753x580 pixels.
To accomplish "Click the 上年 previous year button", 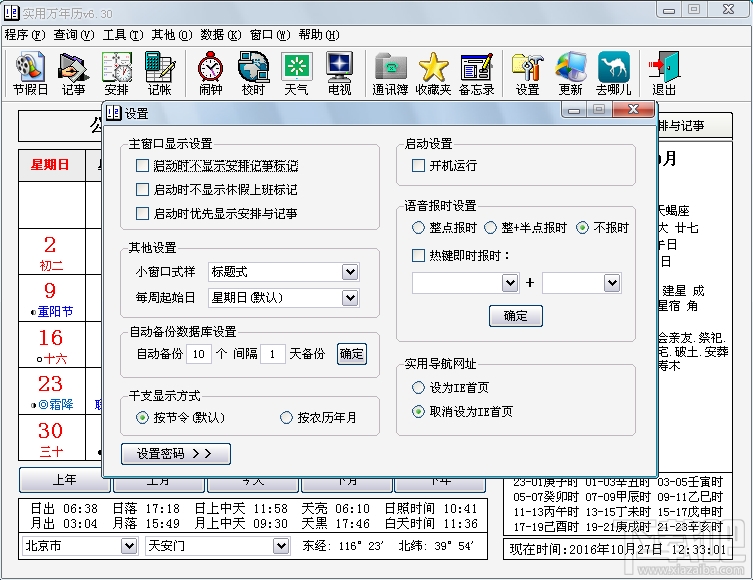I will pos(65,480).
